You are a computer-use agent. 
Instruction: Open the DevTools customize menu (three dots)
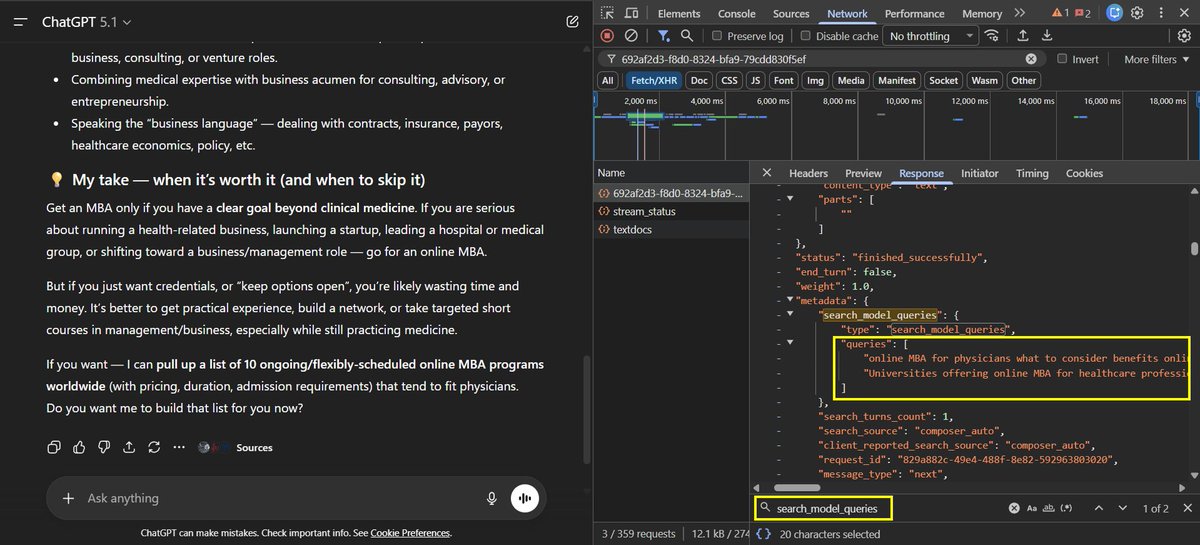[1161, 13]
